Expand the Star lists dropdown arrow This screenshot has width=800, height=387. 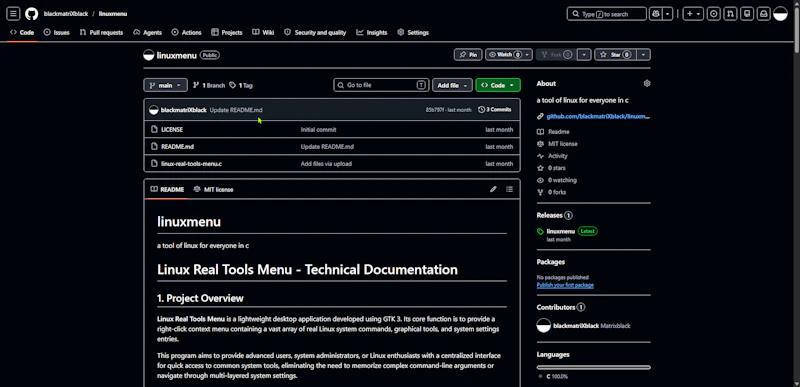click(x=644, y=55)
